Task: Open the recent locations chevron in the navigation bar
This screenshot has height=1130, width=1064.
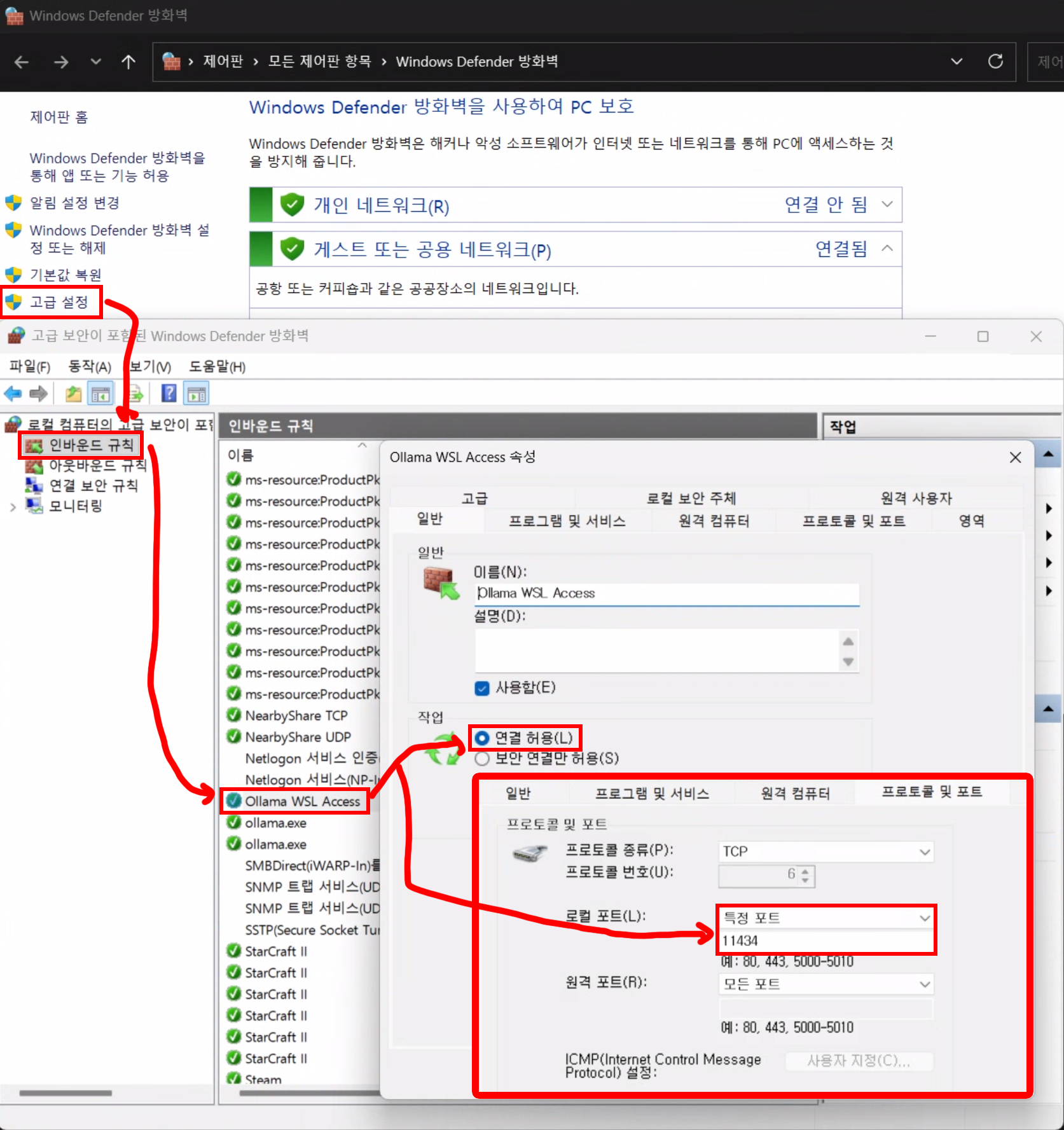Action: (95, 62)
